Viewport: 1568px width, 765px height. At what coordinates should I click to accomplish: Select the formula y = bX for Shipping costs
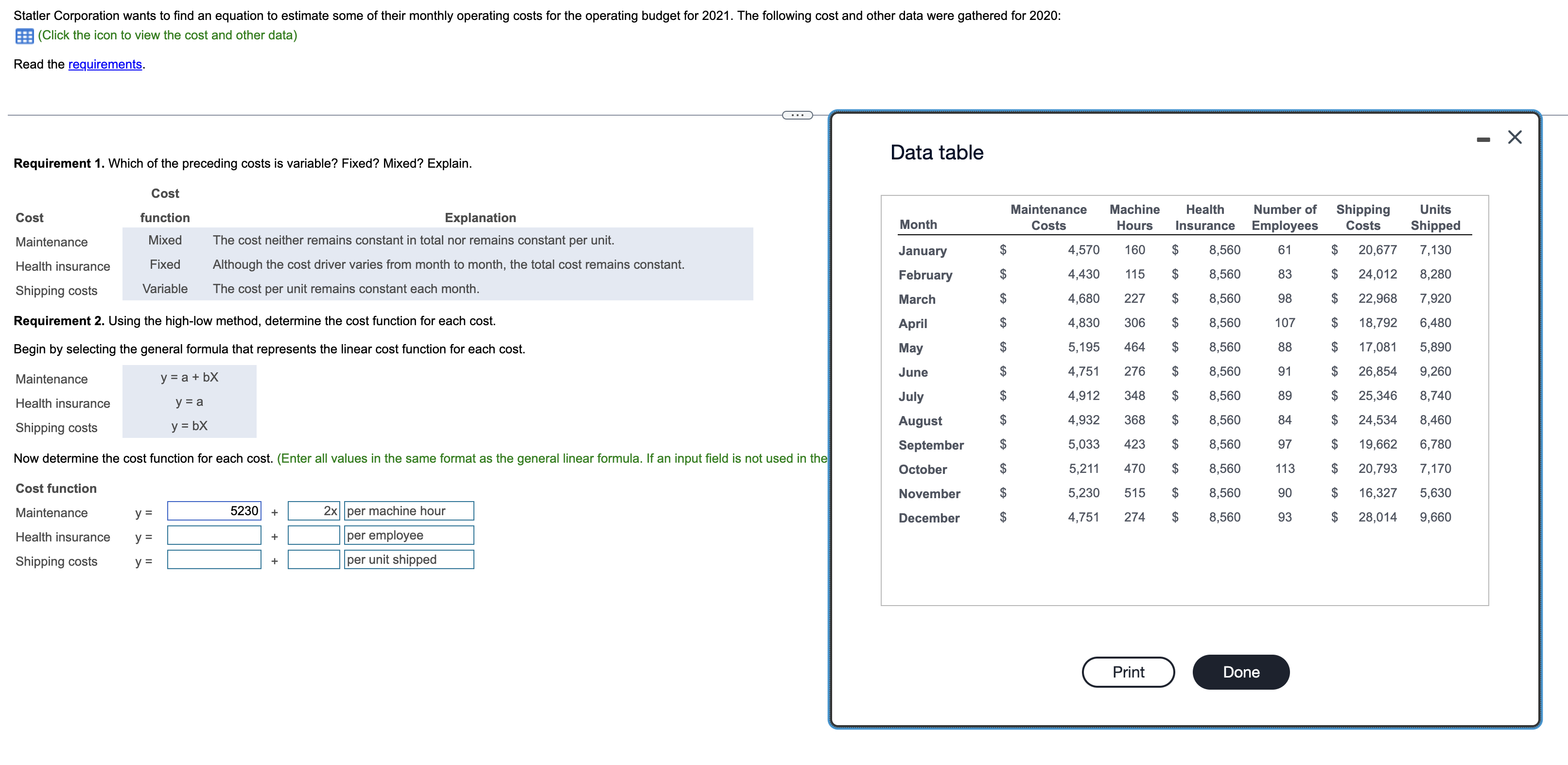tap(189, 425)
